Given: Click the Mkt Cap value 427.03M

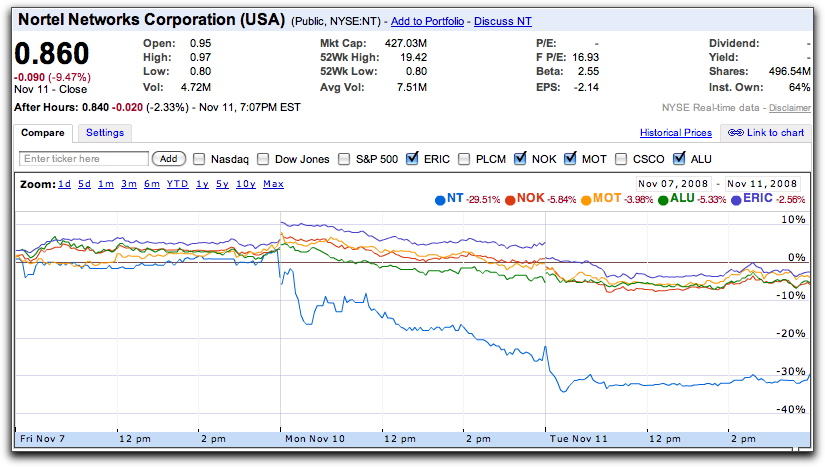Looking at the screenshot, I should (x=406, y=43).
